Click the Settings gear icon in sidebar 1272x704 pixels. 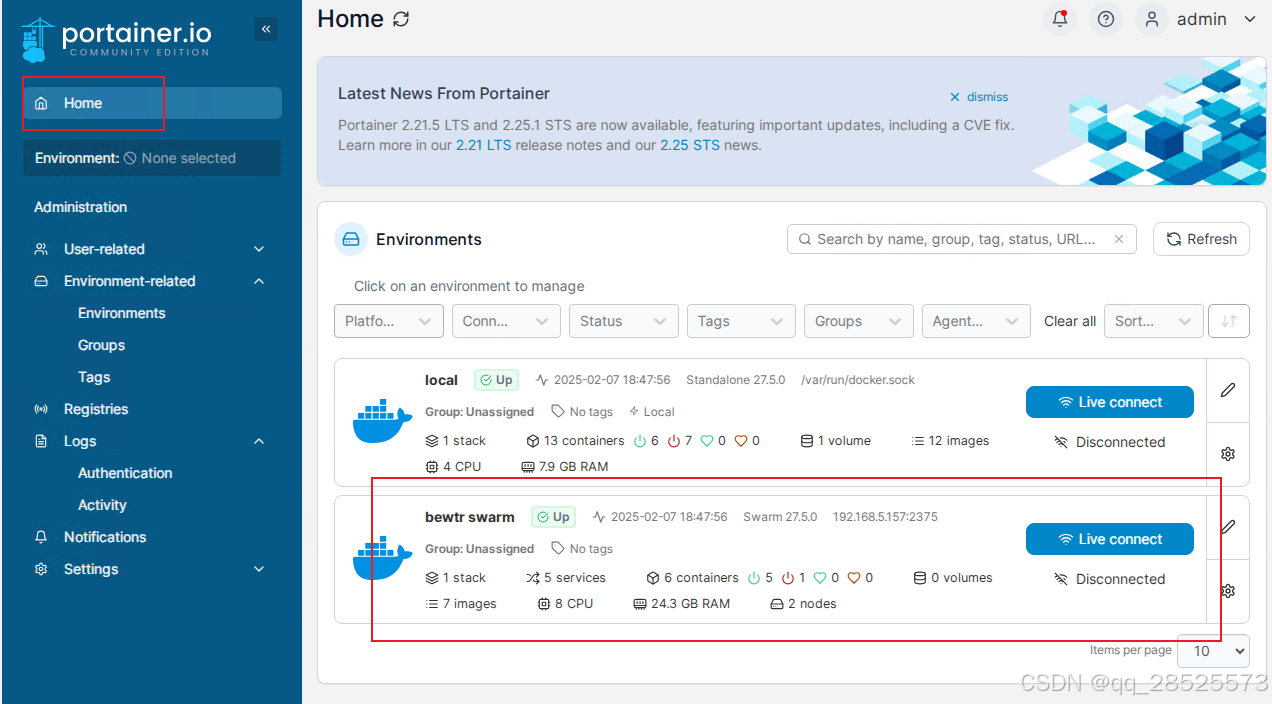[41, 569]
